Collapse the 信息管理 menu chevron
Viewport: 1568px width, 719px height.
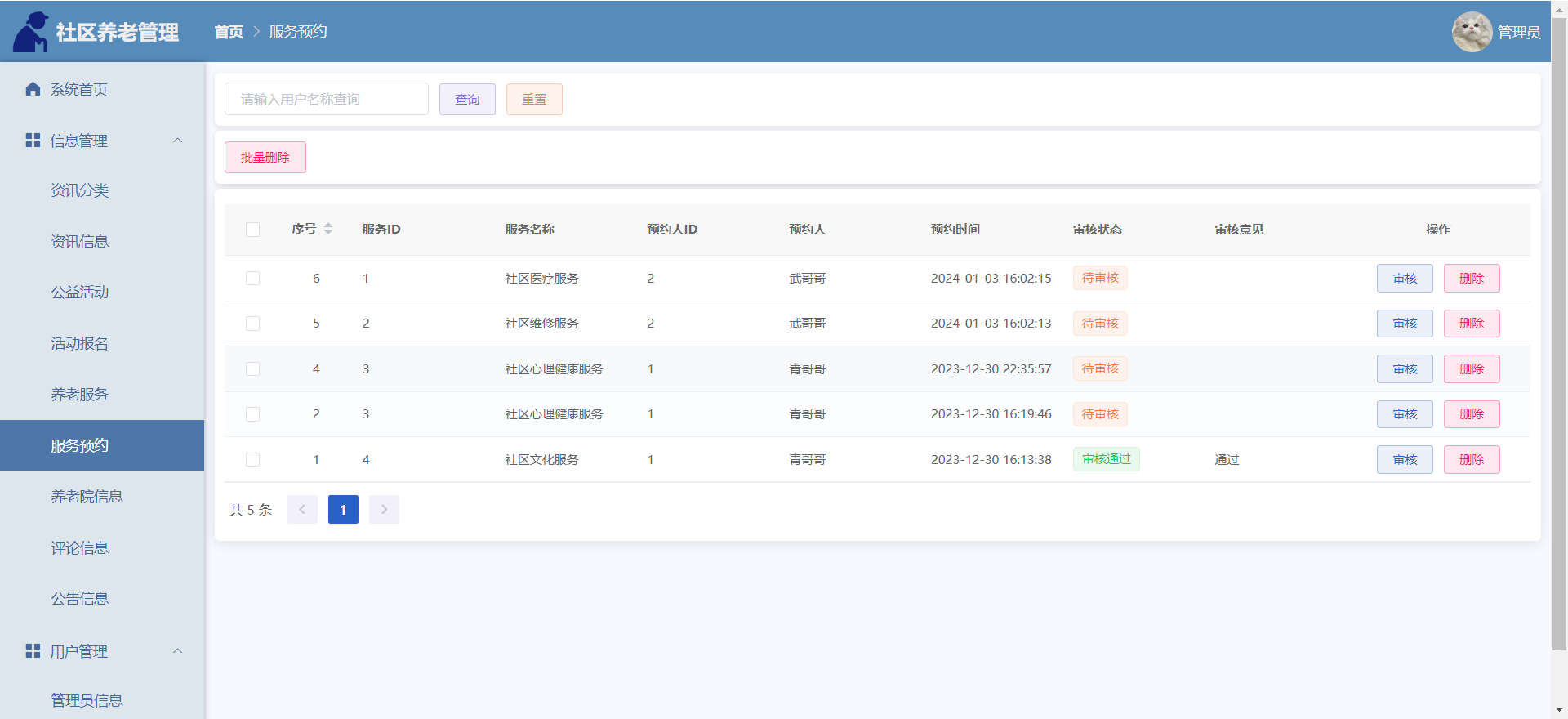178,141
